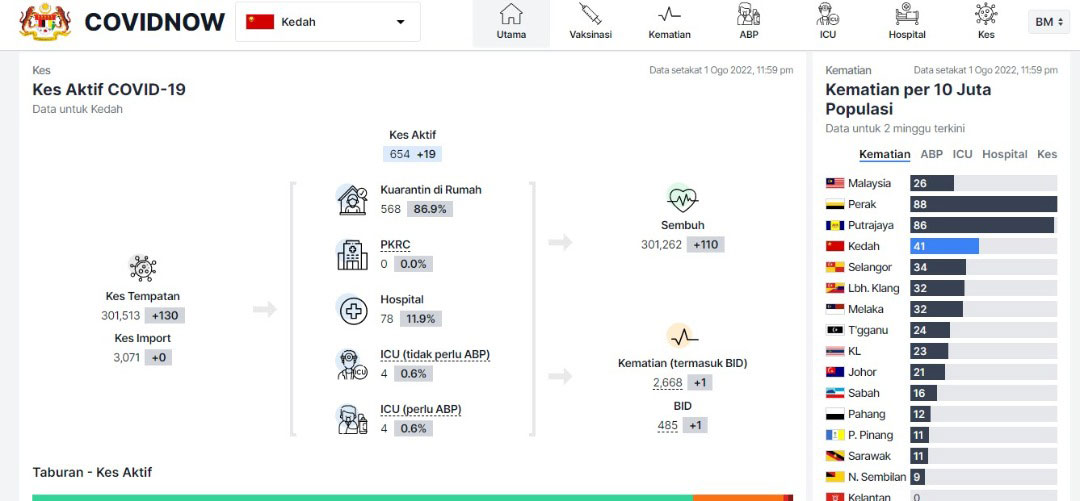The height and width of the screenshot is (501, 1080).
Task: Click the PKRC underlined label
Action: [x=395, y=245]
